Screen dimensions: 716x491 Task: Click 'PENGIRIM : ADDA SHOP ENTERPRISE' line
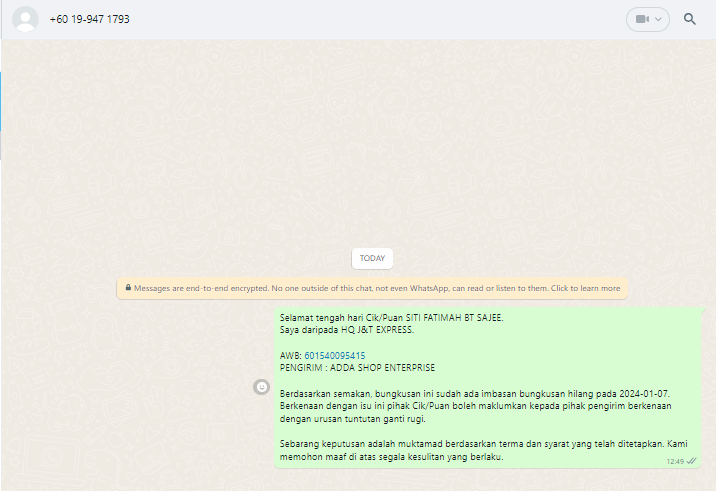pos(357,368)
